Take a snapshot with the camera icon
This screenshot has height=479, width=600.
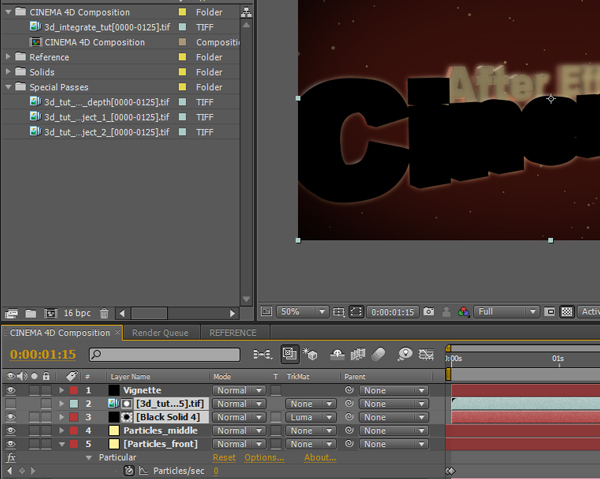pyautogui.click(x=429, y=311)
